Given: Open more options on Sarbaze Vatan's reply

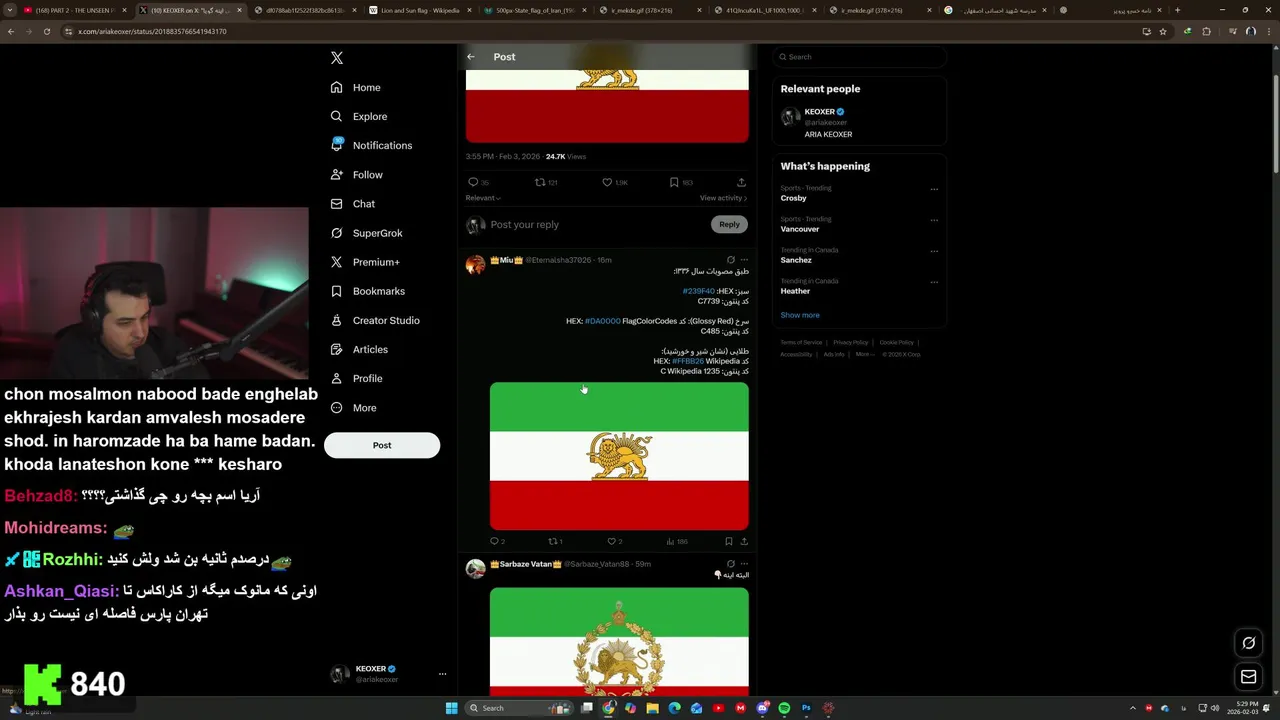Looking at the screenshot, I should 743,564.
